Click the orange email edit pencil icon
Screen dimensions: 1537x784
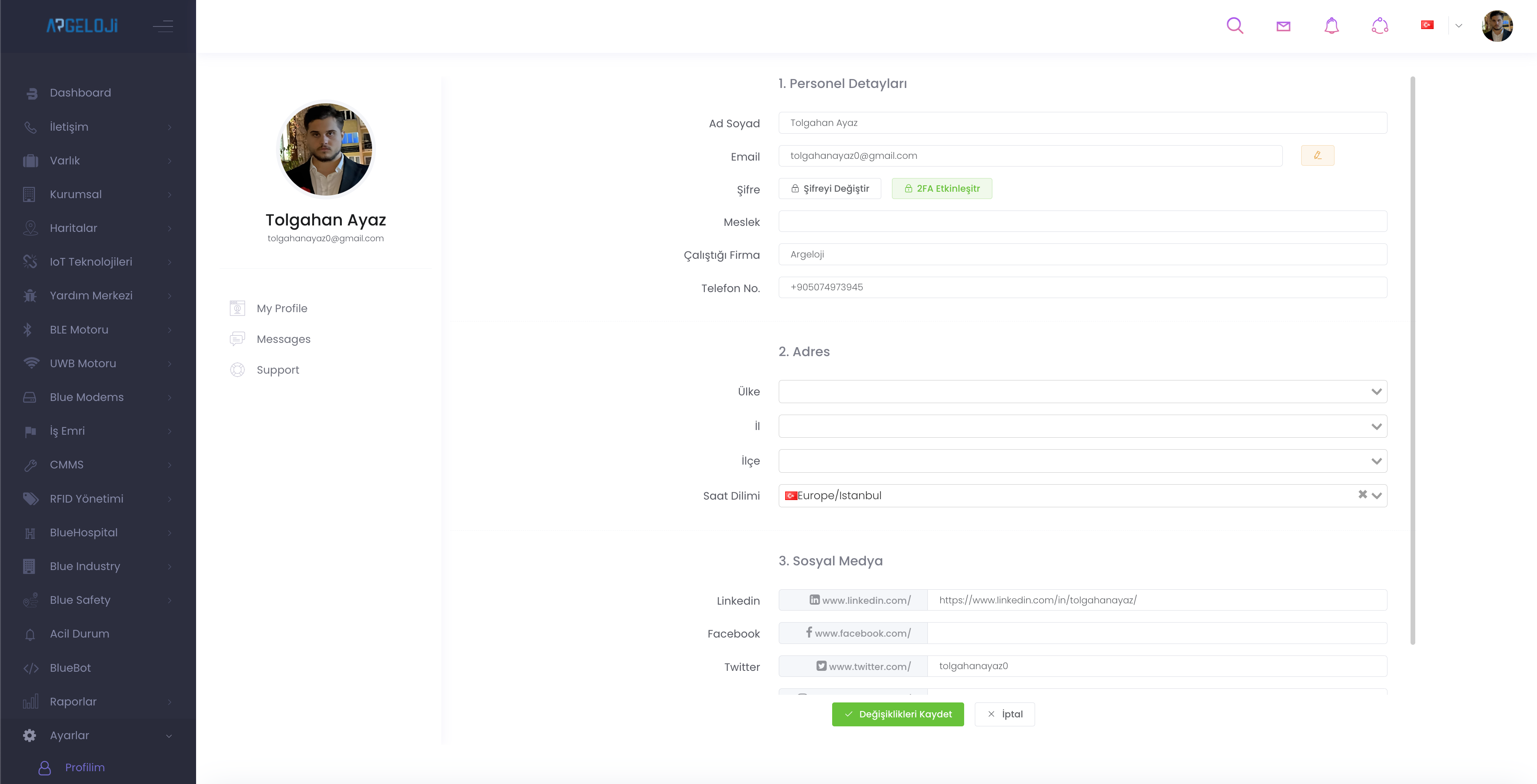point(1317,156)
